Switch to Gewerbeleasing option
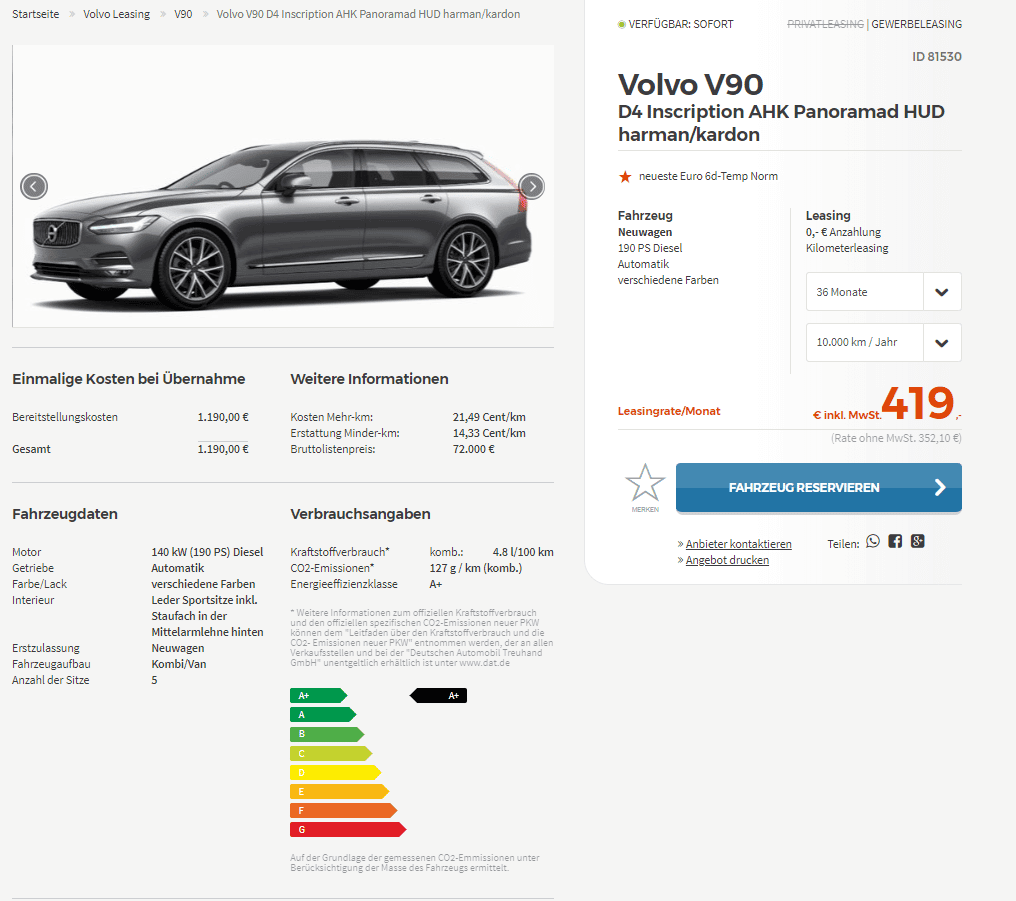This screenshot has height=901, width=1016. [916, 24]
